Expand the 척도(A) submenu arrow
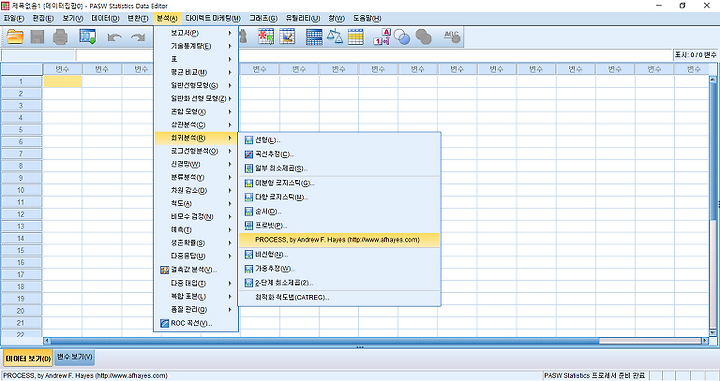The height and width of the screenshot is (381, 720). [x=230, y=203]
